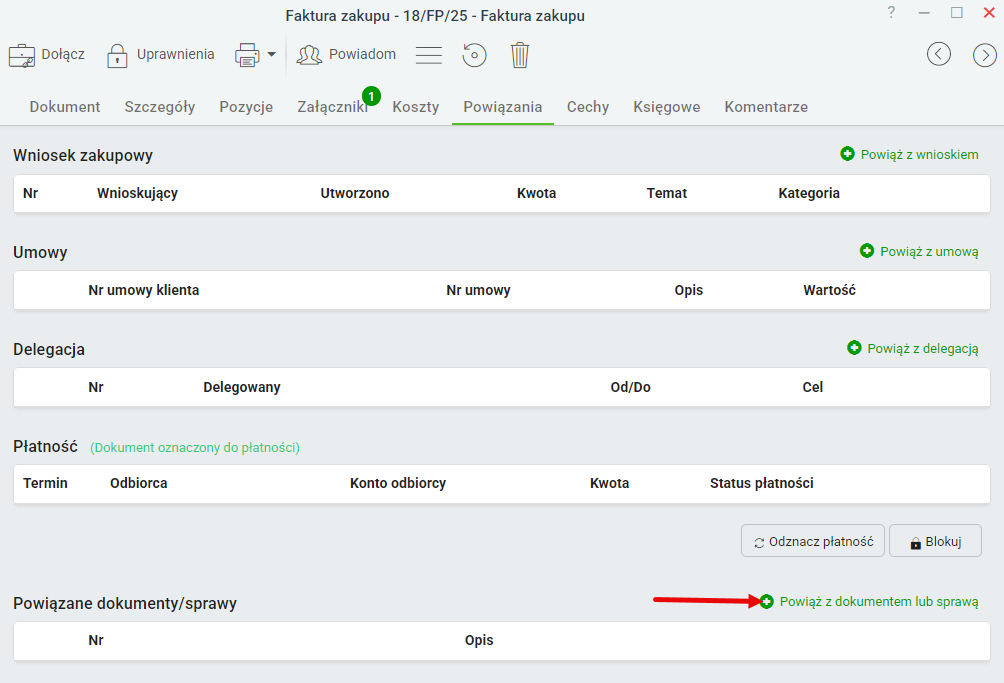Click the Cel column header
Image resolution: width=1004 pixels, height=683 pixels.
813,387
